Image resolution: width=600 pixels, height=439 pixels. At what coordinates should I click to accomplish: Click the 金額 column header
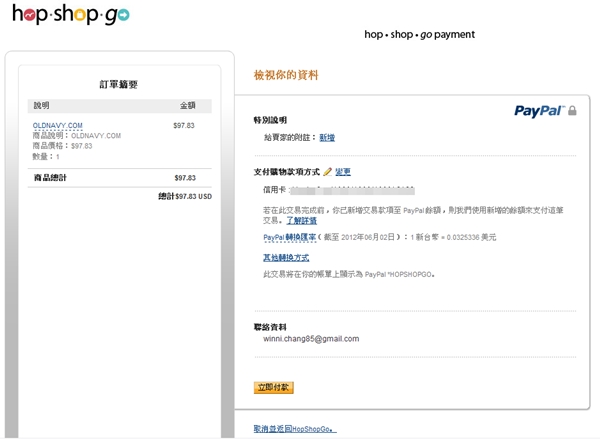(x=188, y=105)
